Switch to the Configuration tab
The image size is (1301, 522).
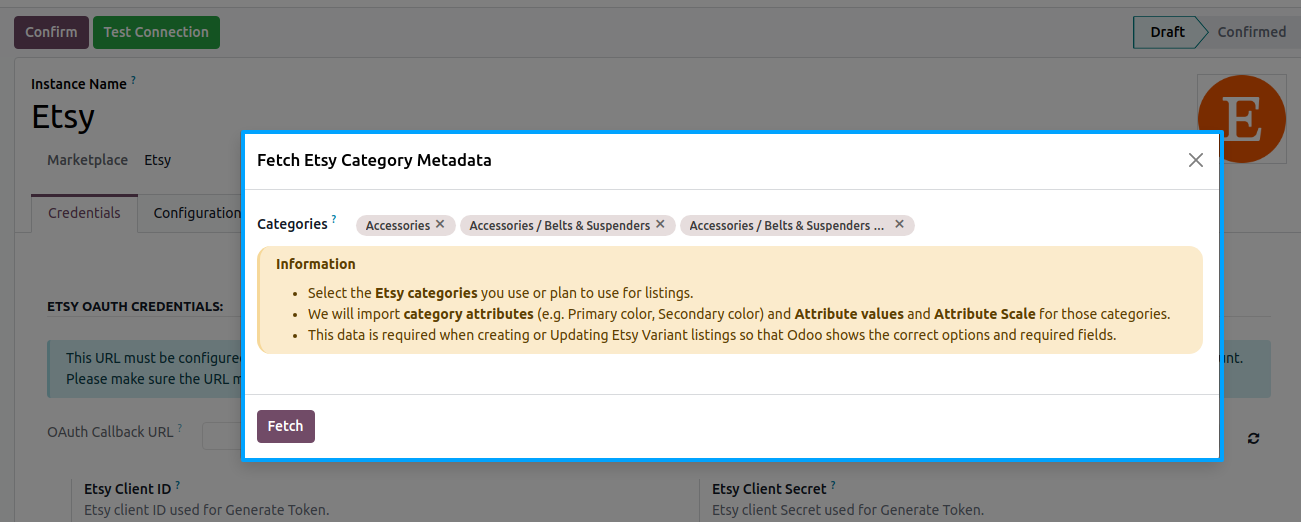[197, 213]
